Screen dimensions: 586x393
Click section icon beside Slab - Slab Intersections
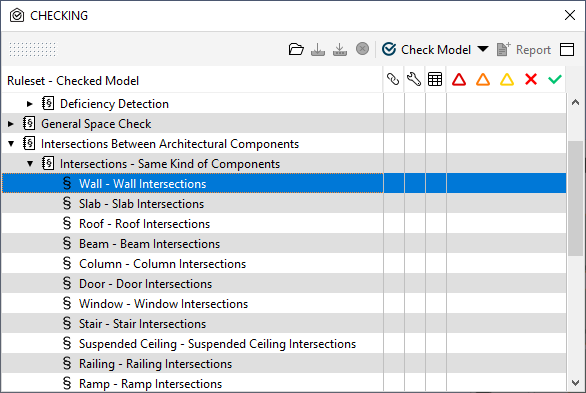[67, 203]
